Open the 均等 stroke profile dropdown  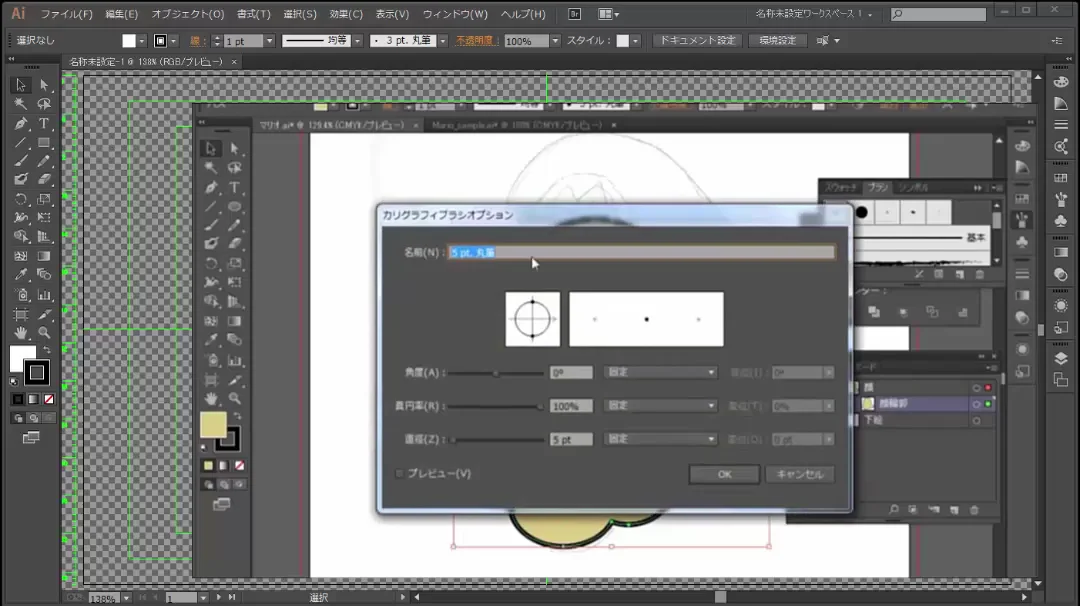coord(357,41)
